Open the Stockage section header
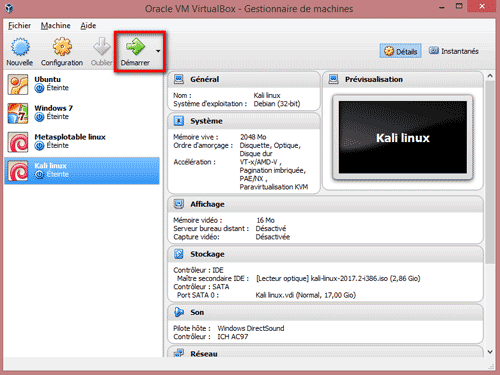The image size is (500, 375). pyautogui.click(x=325, y=254)
